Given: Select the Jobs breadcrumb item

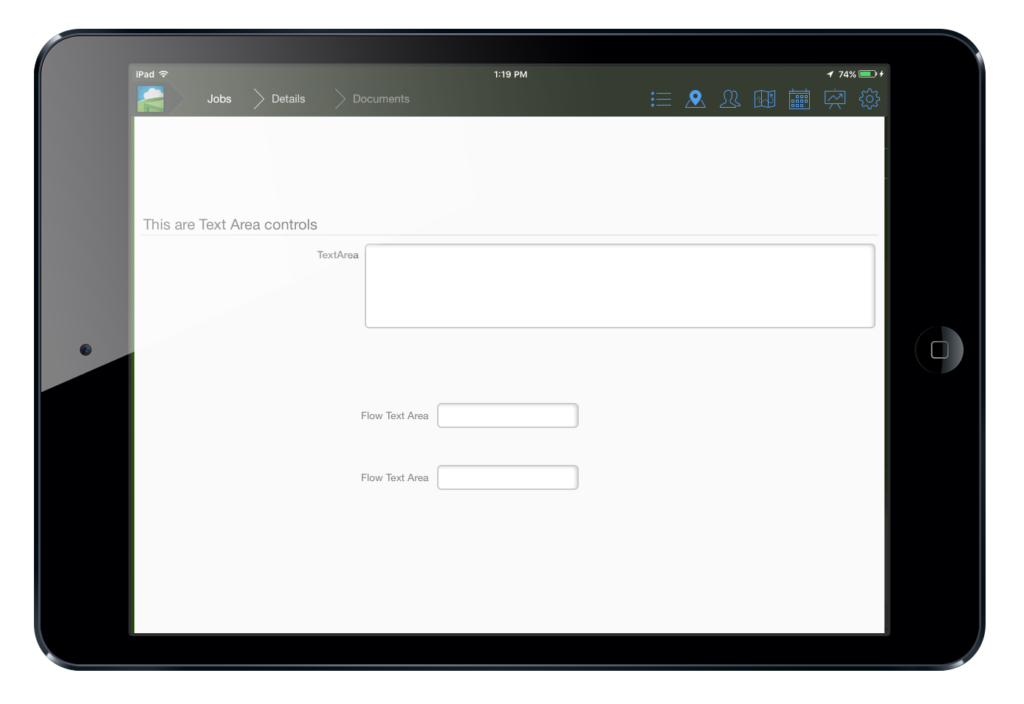Looking at the screenshot, I should coord(219,98).
